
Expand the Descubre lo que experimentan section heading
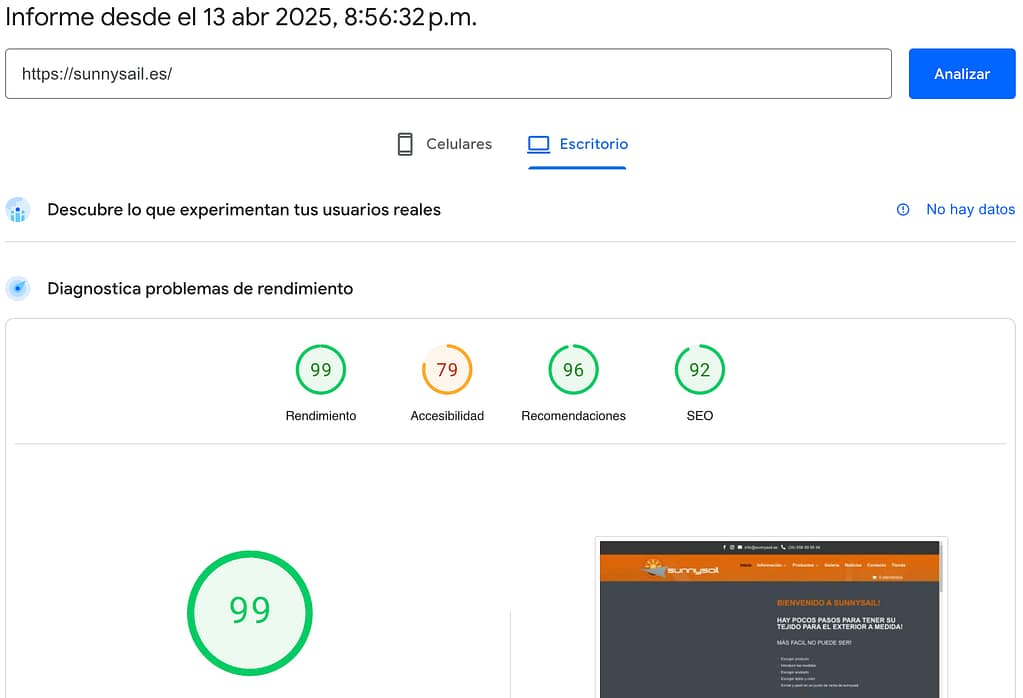(x=244, y=210)
